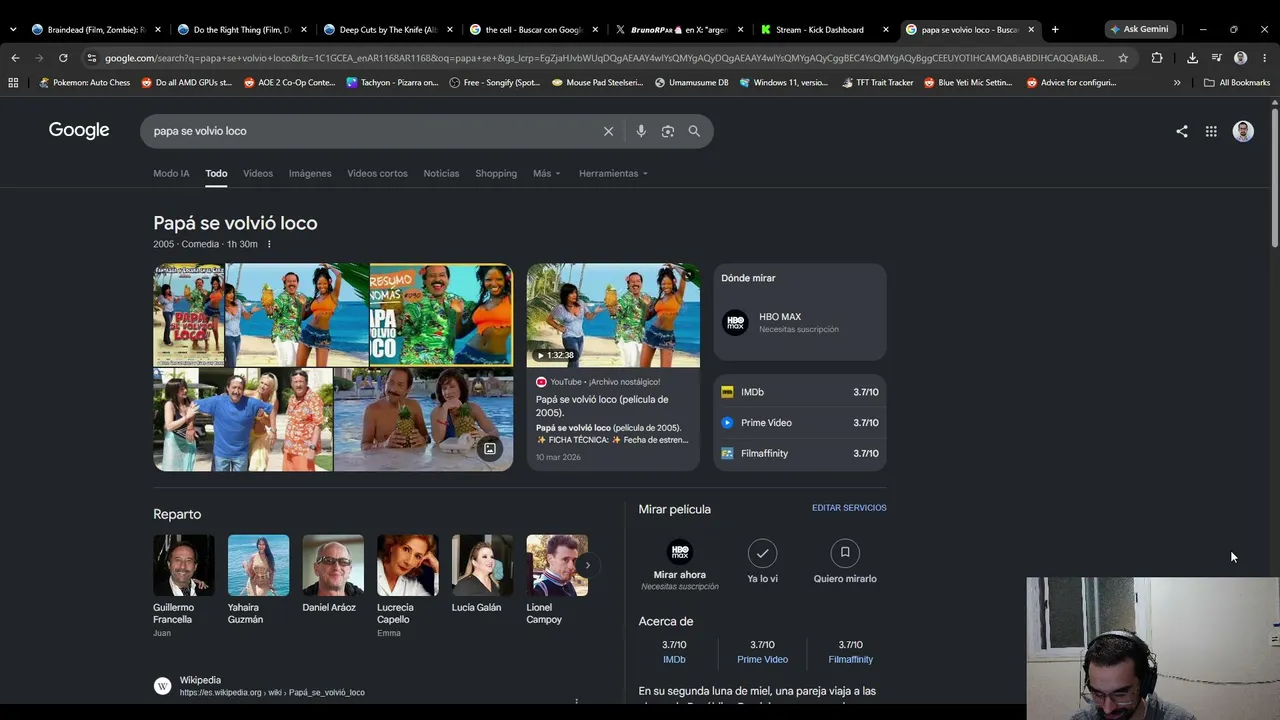This screenshot has width=1280, height=720.
Task: Switch to the Stream - Kick Dashboard tab
Action: [x=820, y=30]
